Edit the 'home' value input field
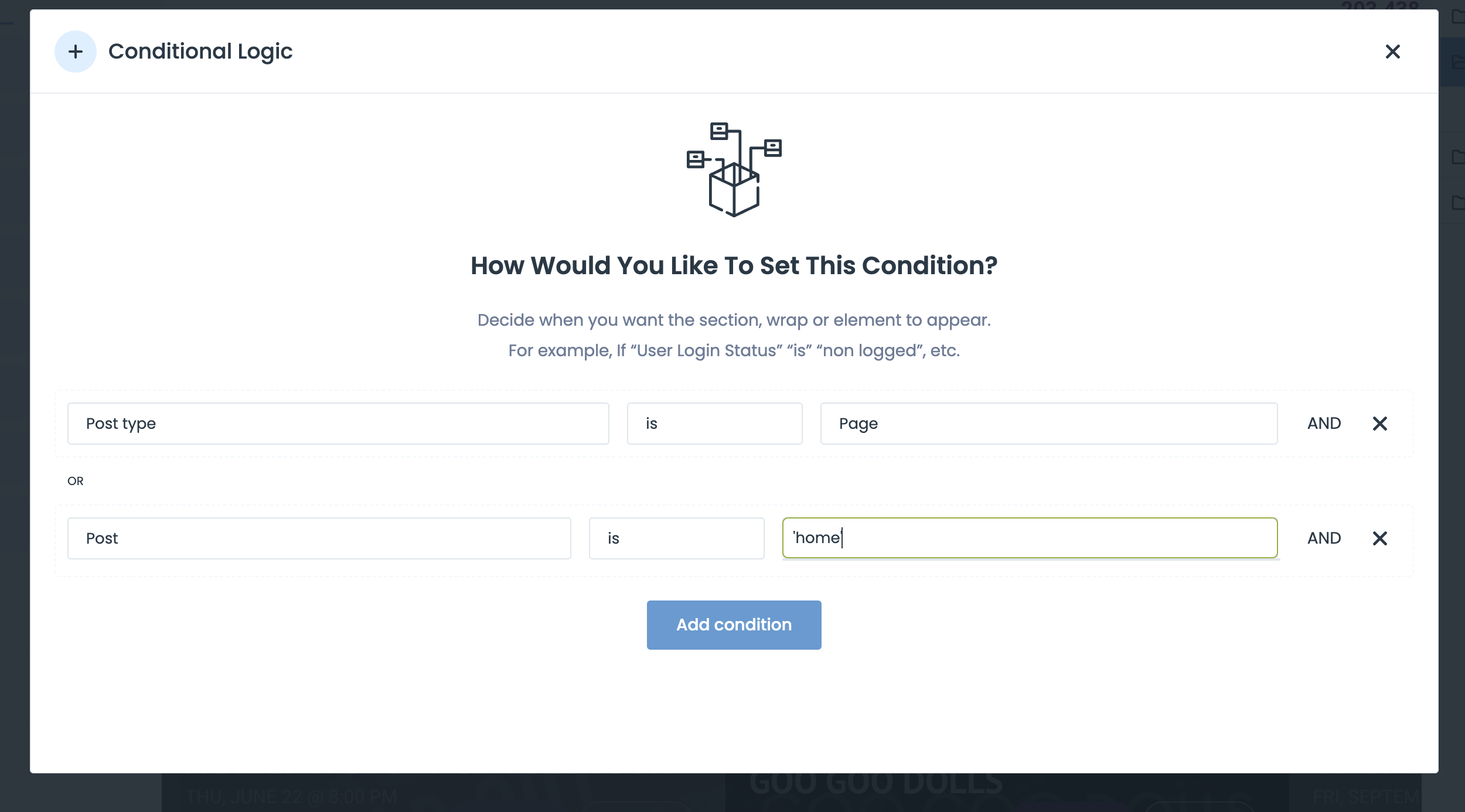This screenshot has width=1465, height=812. tap(1029, 538)
